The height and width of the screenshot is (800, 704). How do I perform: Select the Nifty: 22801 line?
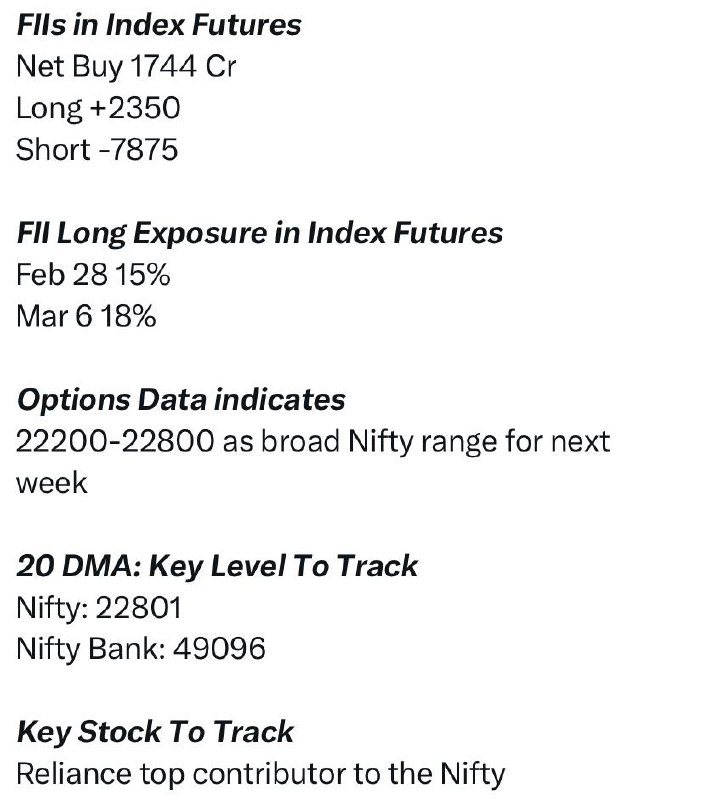point(99,608)
